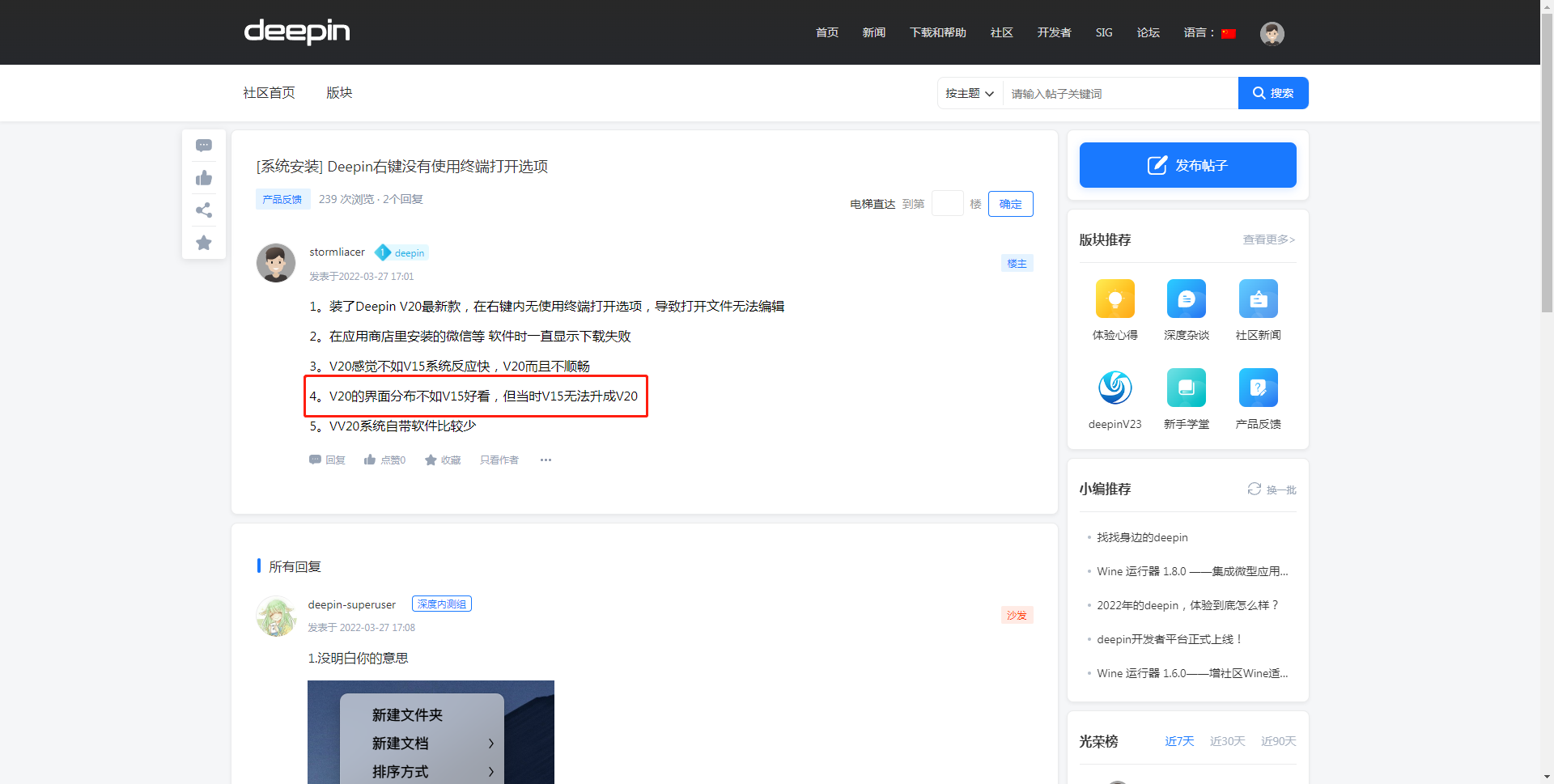Open deepin开发者平台正式上线 post
Screen dimensions: 1554x784
tap(1170, 639)
